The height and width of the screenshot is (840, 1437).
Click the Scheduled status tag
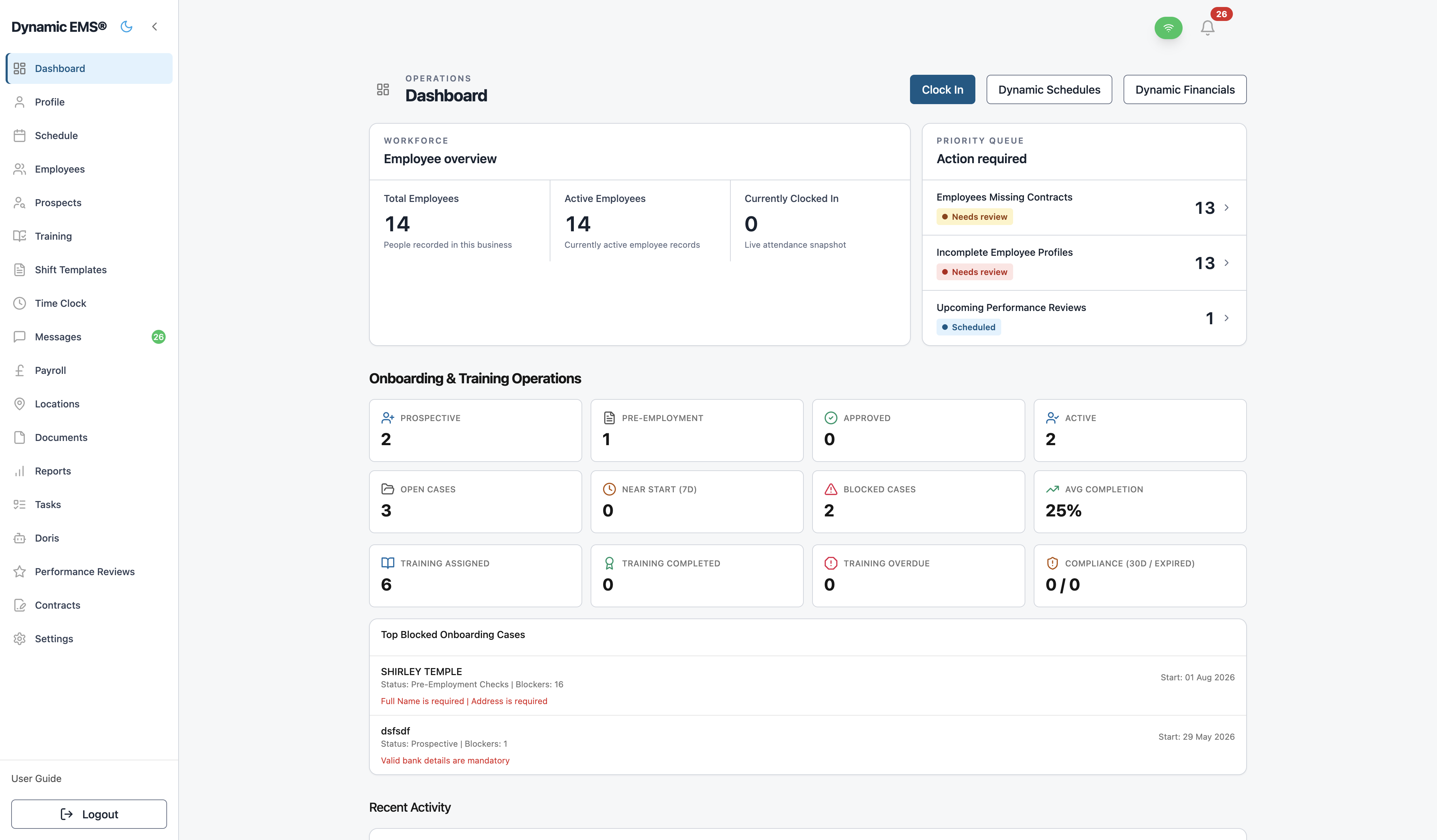coord(968,327)
